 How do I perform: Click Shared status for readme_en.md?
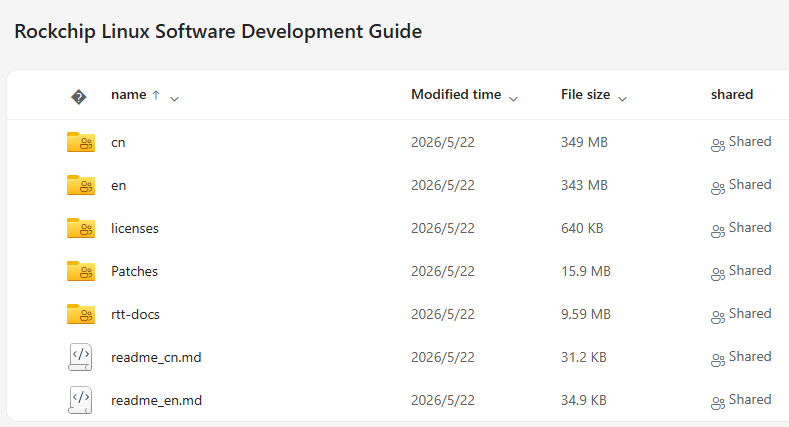[750, 400]
